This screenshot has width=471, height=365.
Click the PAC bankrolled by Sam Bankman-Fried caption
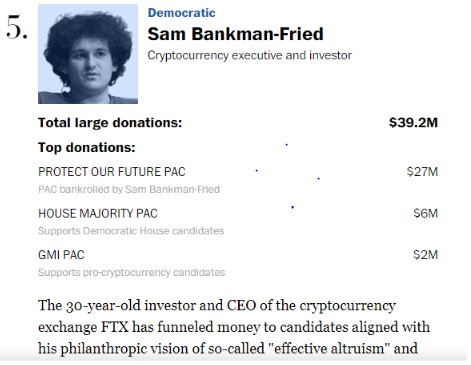[129, 189]
